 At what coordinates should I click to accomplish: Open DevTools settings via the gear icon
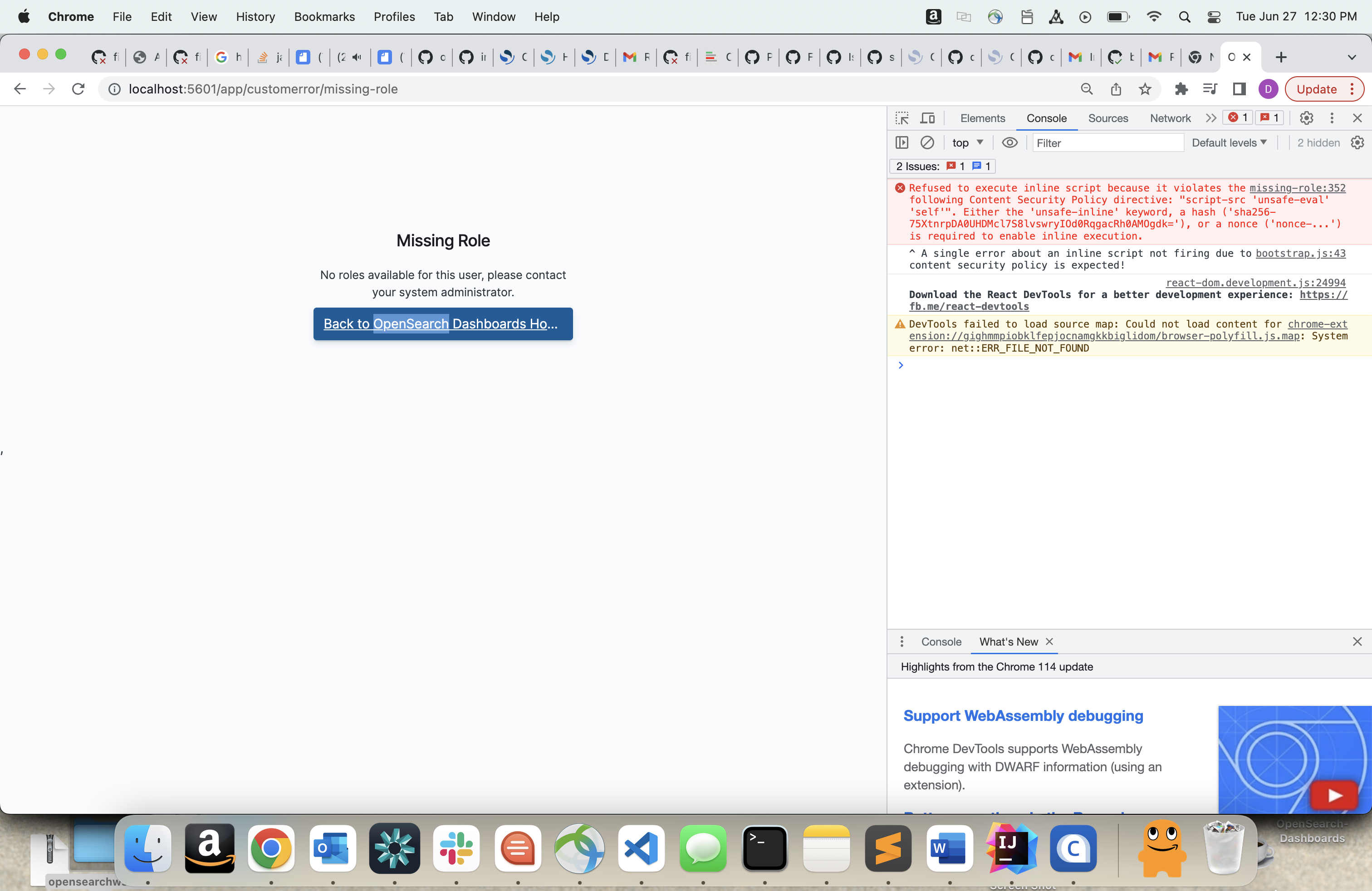pyautogui.click(x=1306, y=117)
